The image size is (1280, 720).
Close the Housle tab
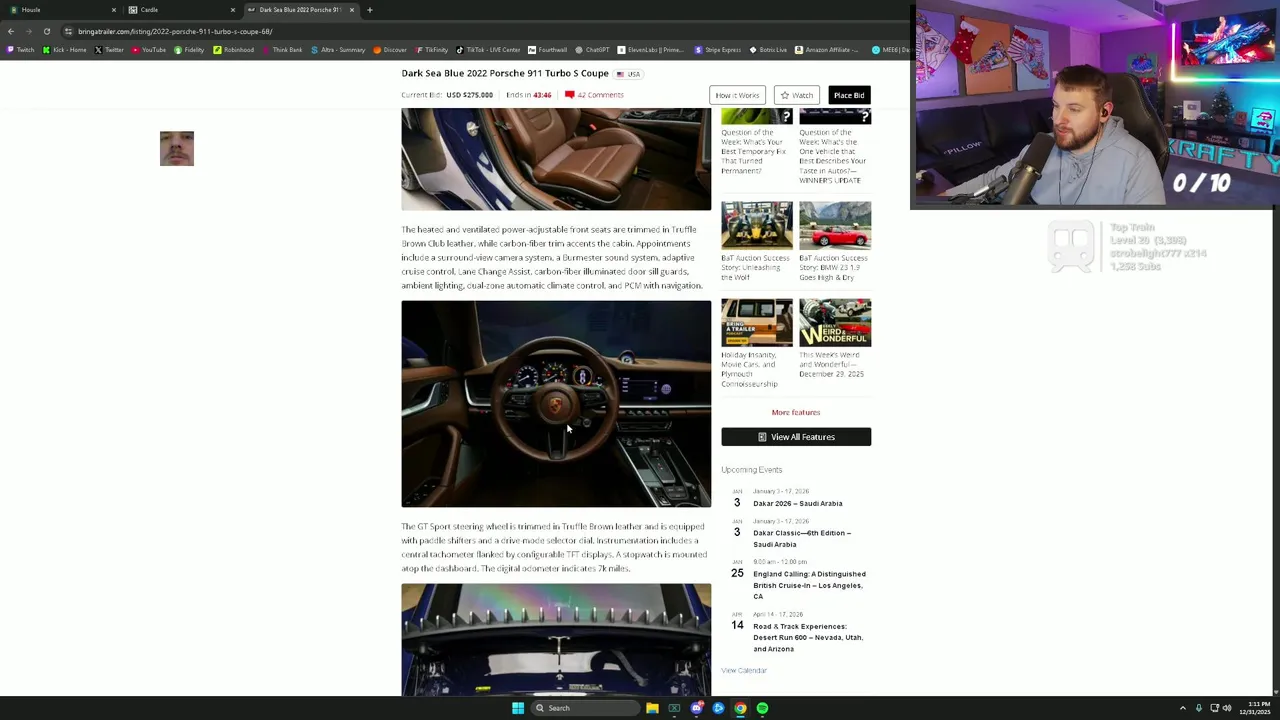[x=114, y=10]
